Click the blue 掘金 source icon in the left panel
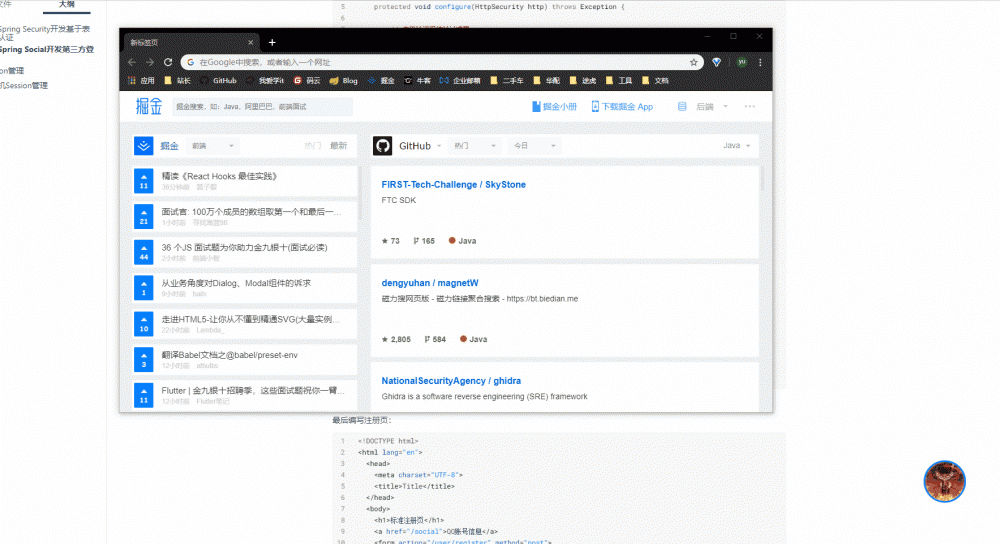This screenshot has width=1000, height=544. coord(143,146)
